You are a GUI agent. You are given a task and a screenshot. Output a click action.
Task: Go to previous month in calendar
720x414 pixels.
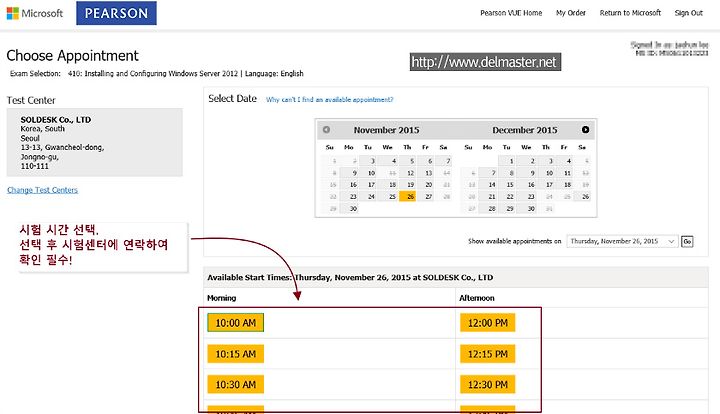326,130
